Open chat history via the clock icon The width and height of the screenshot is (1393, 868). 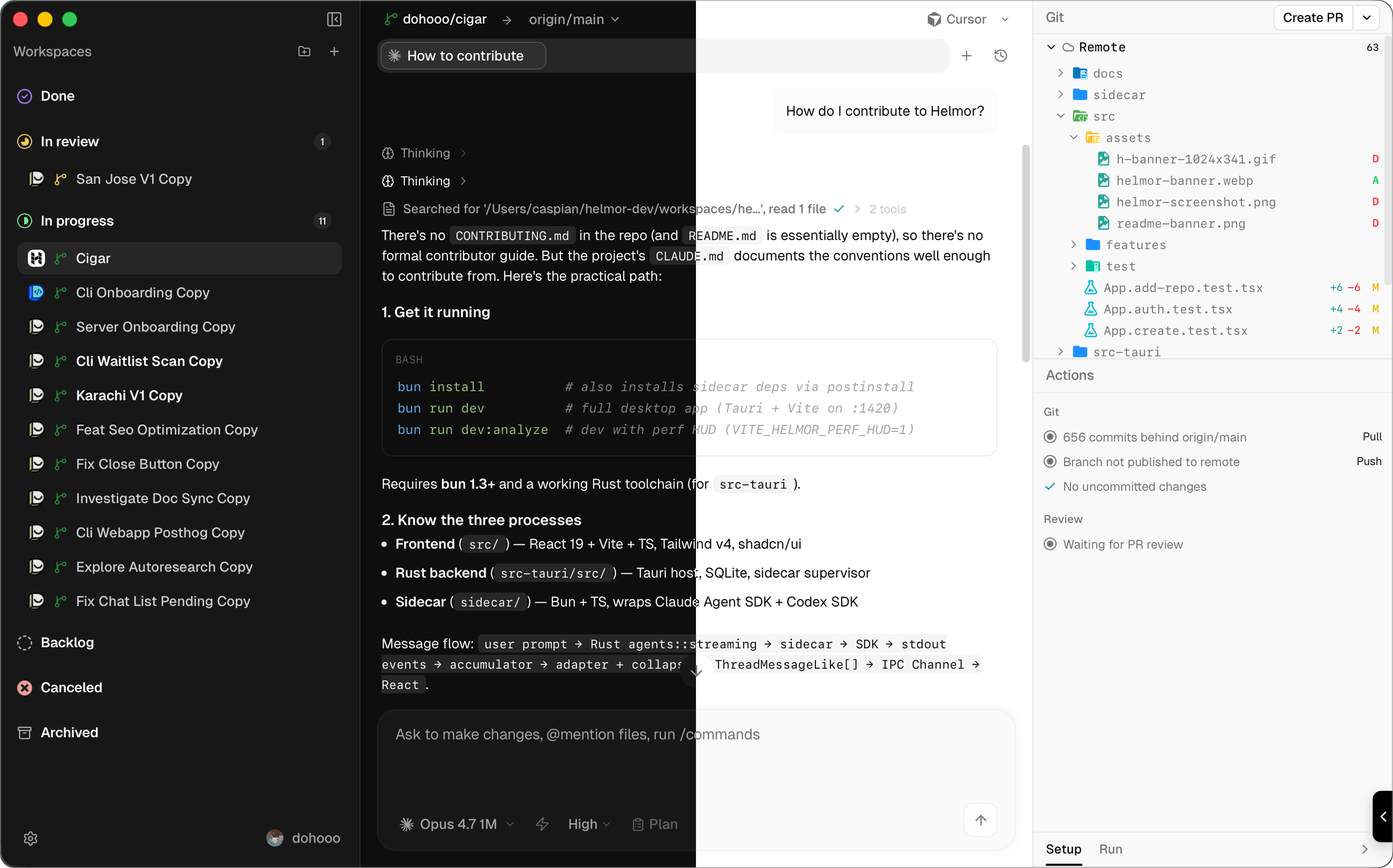click(1000, 56)
